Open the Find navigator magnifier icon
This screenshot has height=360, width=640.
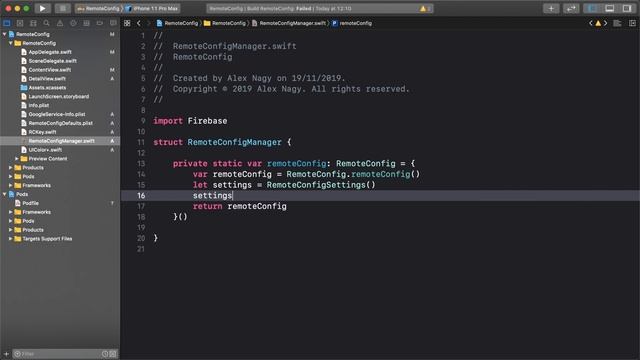click(47, 23)
